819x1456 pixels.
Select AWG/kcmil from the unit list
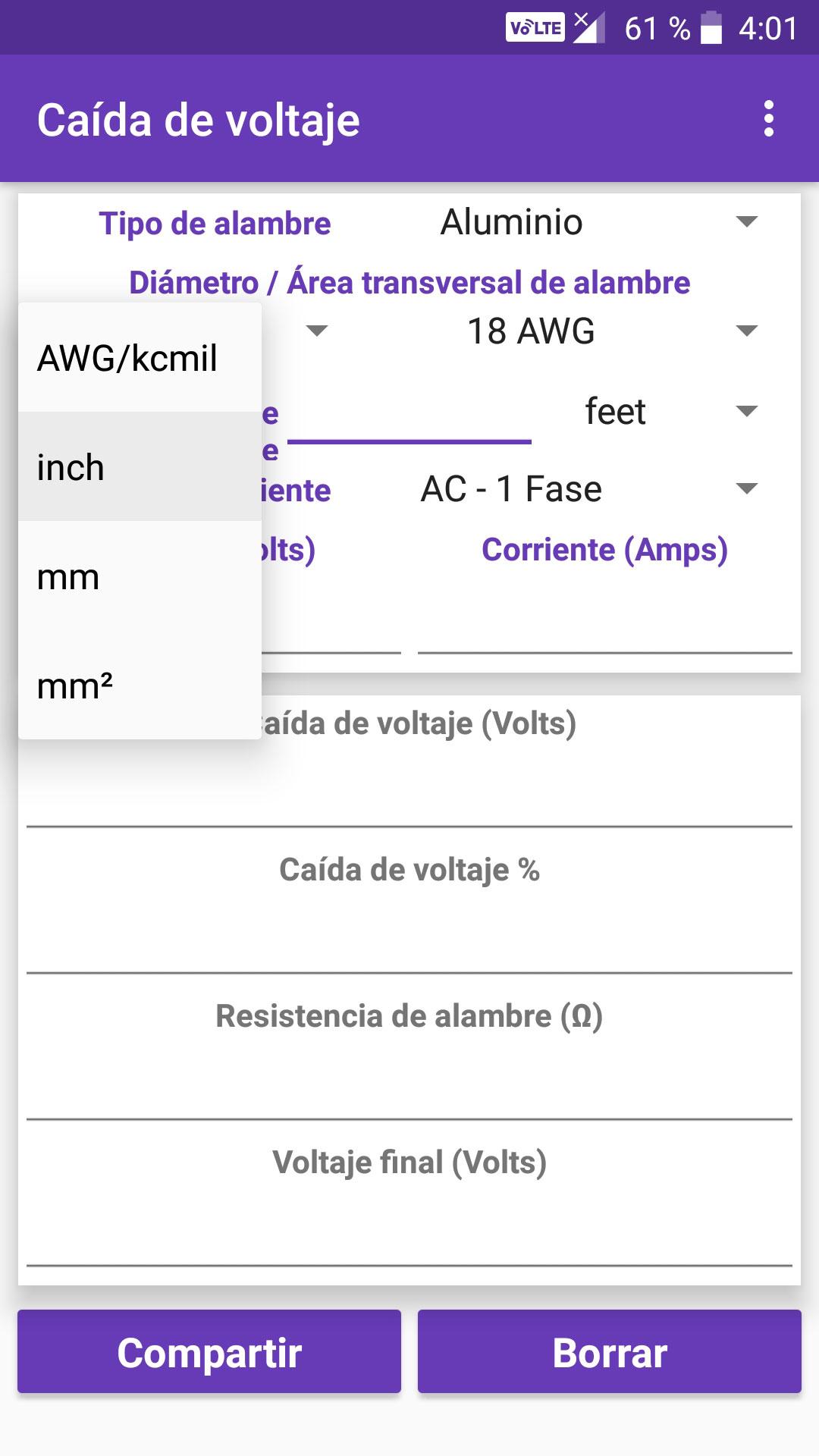140,358
